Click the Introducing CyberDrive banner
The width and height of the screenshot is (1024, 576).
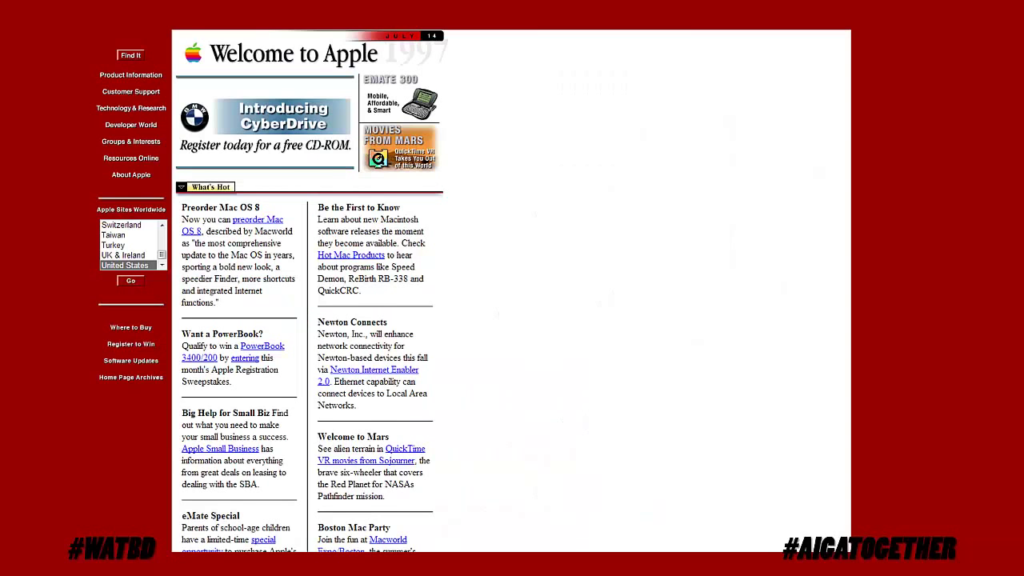282,116
